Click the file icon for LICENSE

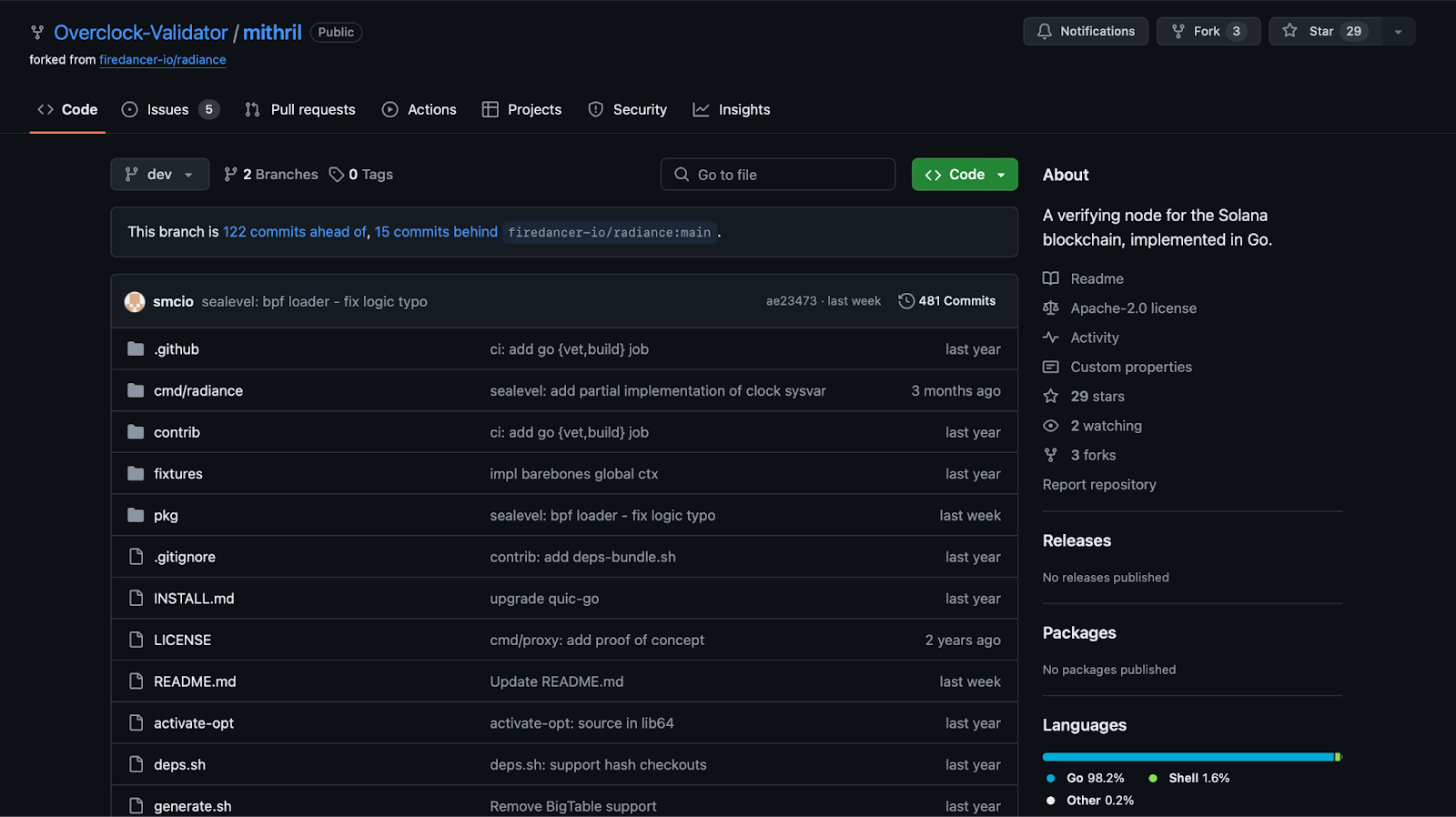[136, 640]
